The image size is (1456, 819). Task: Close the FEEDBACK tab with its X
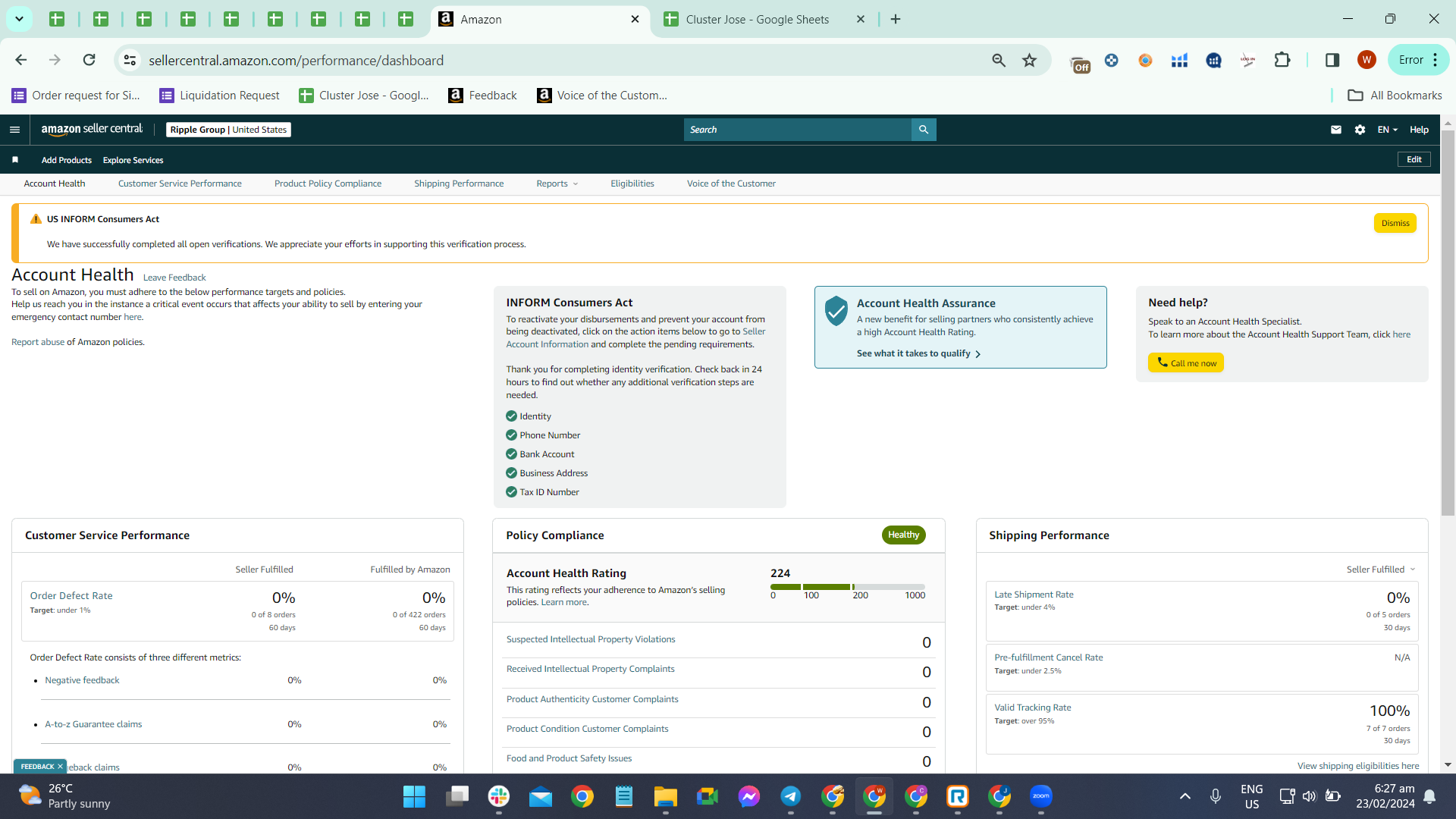[x=60, y=767]
